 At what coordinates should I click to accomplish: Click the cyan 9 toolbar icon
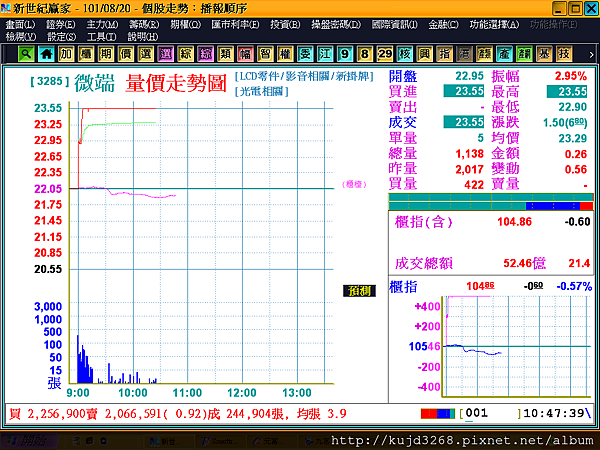345,54
